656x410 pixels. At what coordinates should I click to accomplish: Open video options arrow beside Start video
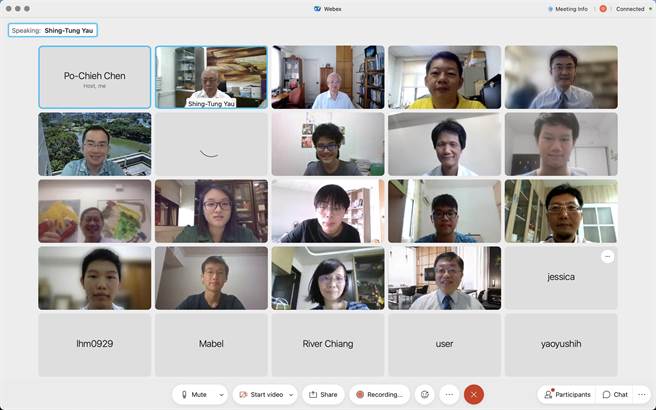291,394
